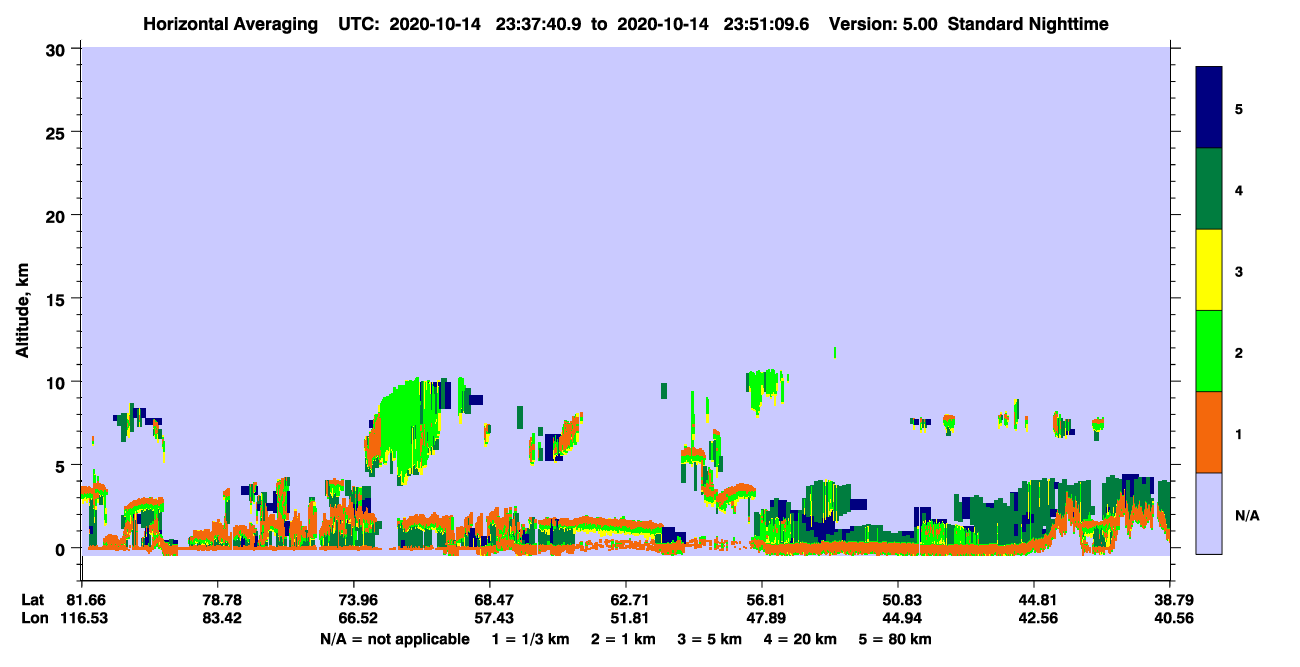Click the yellow color bar segment labeled 3

1209,270
